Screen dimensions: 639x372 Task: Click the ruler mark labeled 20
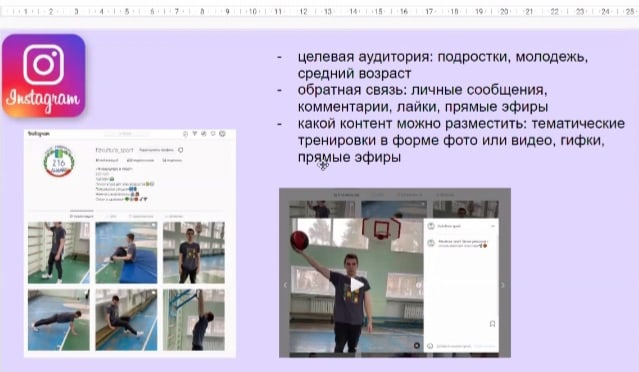click(x=504, y=11)
